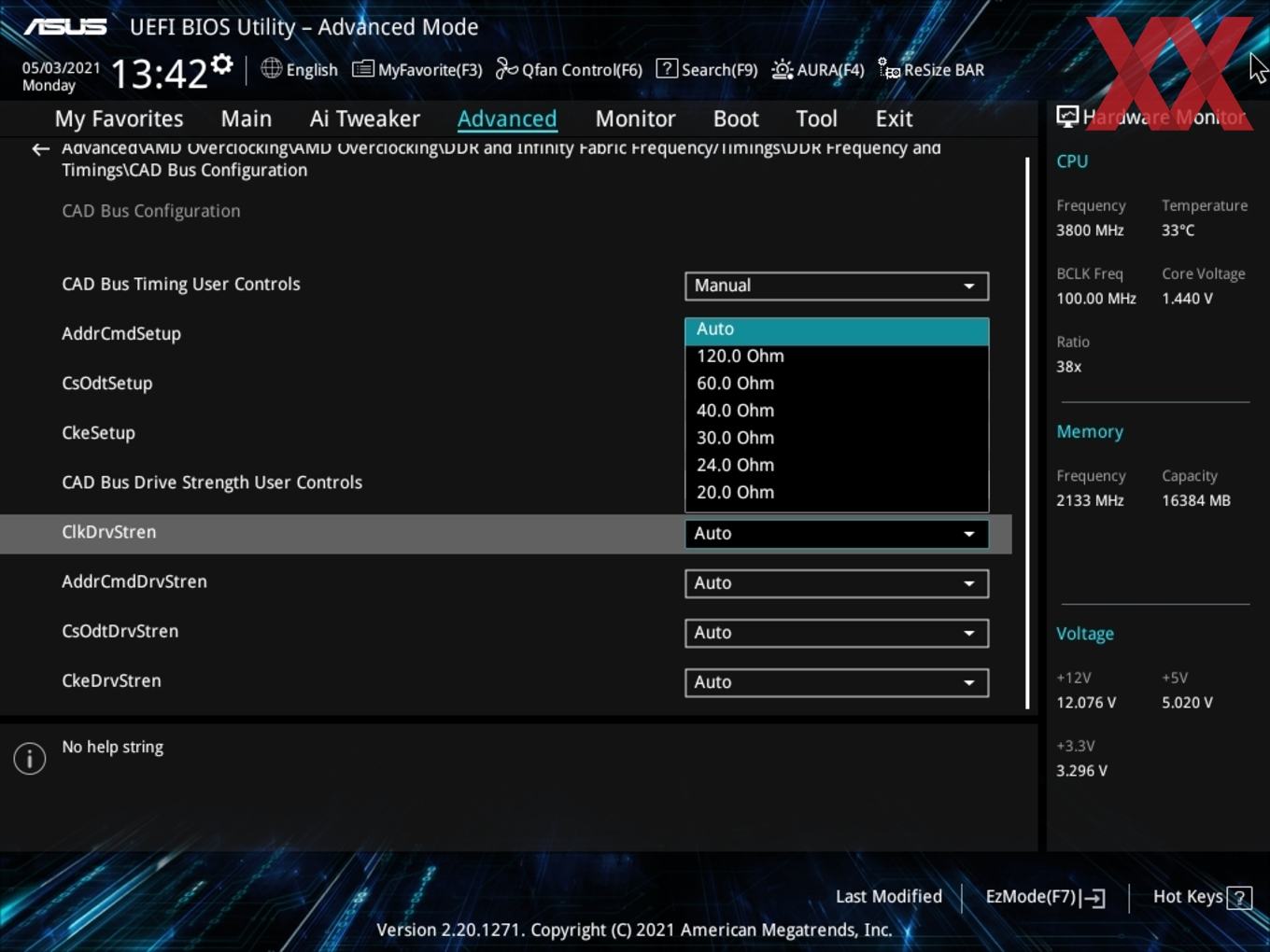
Task: Click the CsOdtSetup label
Action: click(106, 384)
